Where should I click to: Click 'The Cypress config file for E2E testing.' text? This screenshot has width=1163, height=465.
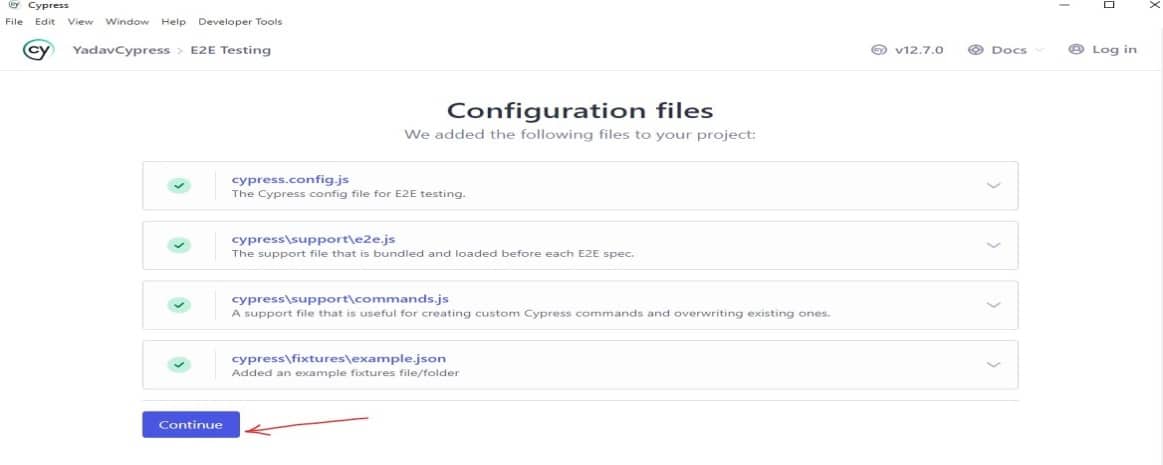[x=348, y=194]
